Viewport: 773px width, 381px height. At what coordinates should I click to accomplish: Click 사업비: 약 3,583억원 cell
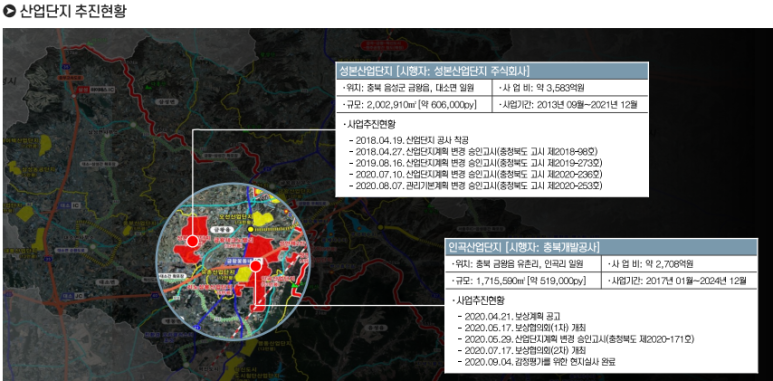coord(569,88)
